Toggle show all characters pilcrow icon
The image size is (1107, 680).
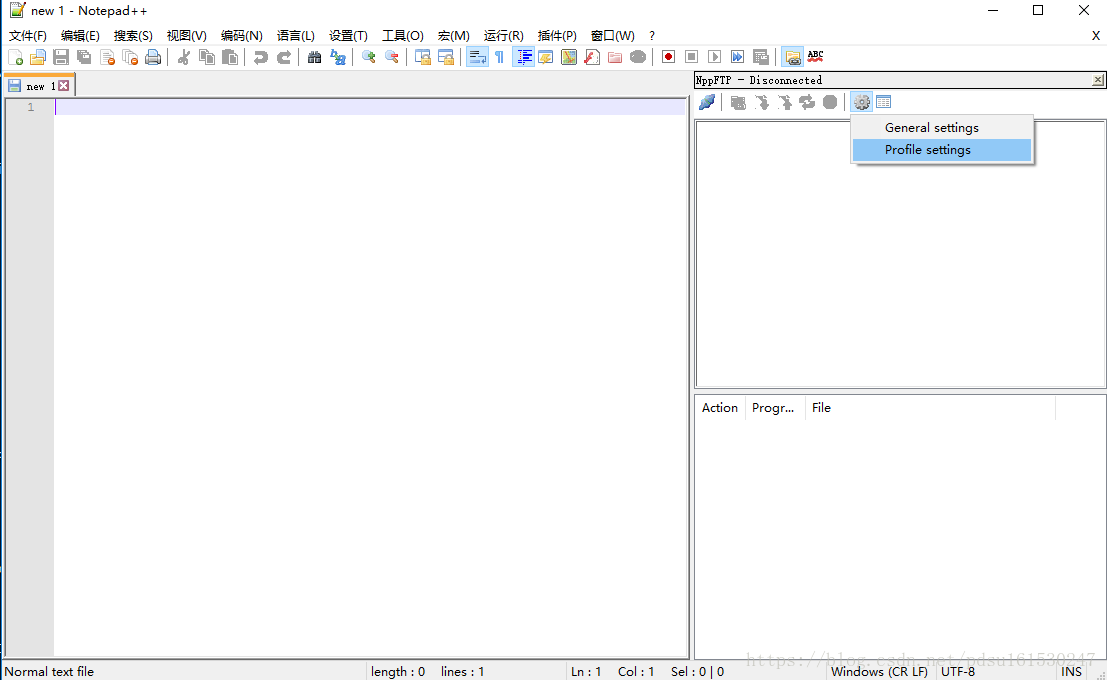click(500, 57)
